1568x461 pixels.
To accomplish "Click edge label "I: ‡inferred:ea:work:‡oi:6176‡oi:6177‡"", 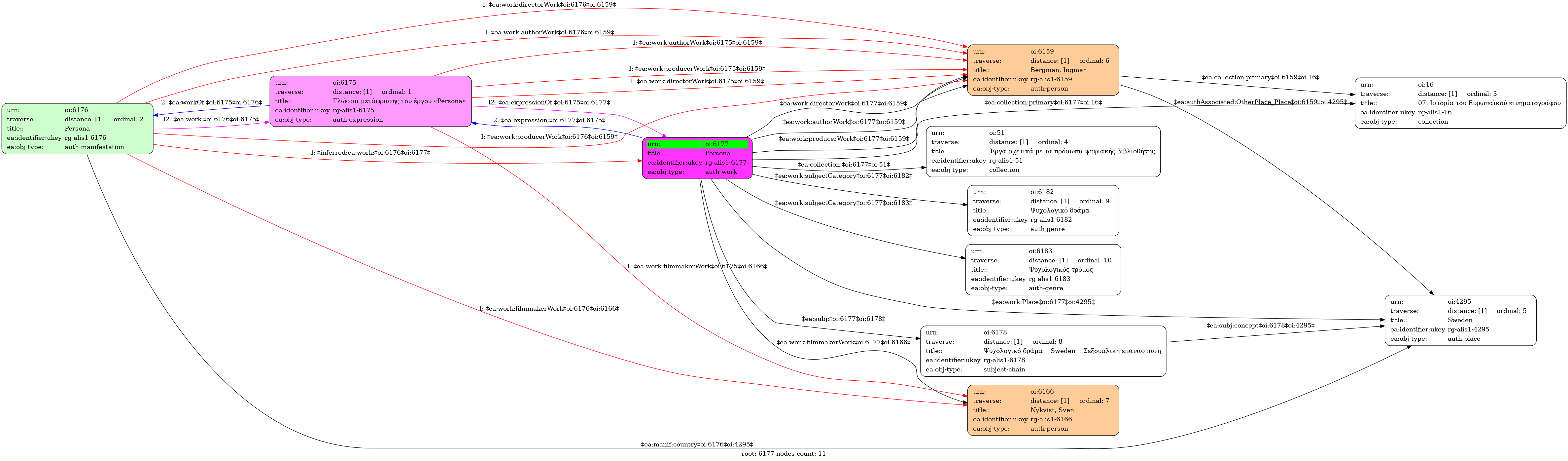I will click(x=371, y=152).
